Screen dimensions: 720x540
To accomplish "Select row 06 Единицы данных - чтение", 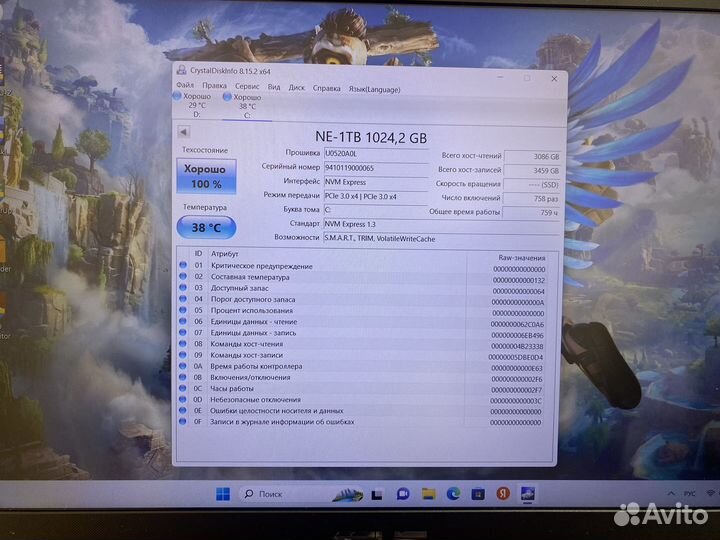I will click(x=363, y=322).
